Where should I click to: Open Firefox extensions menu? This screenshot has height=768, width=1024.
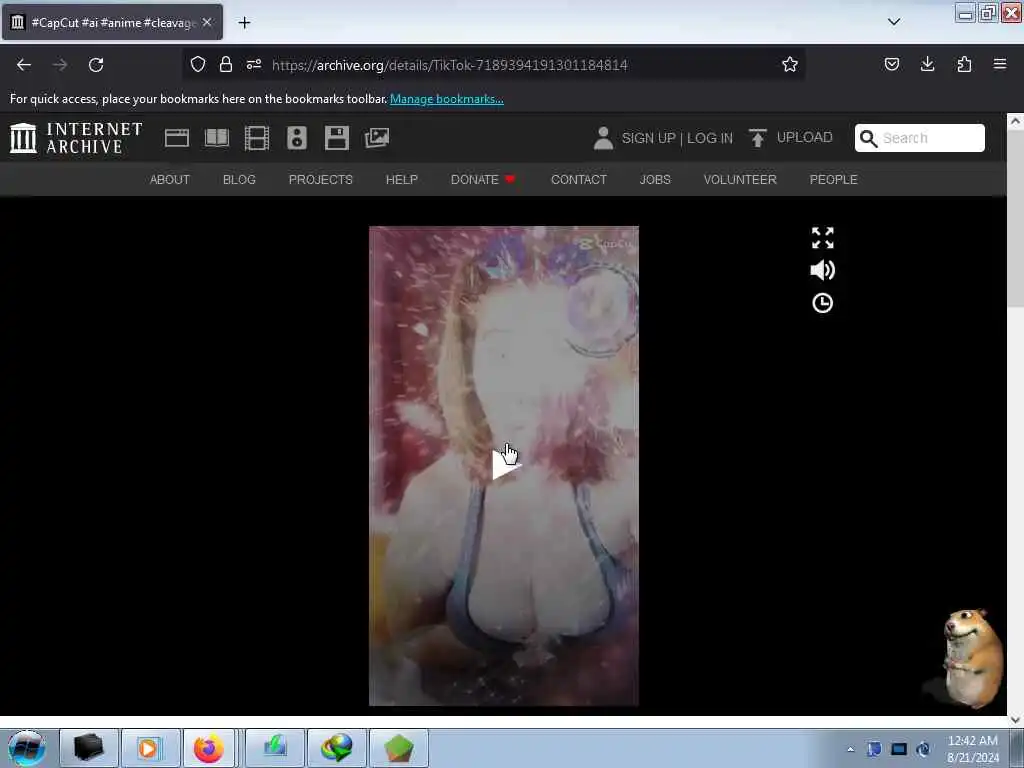tap(964, 64)
